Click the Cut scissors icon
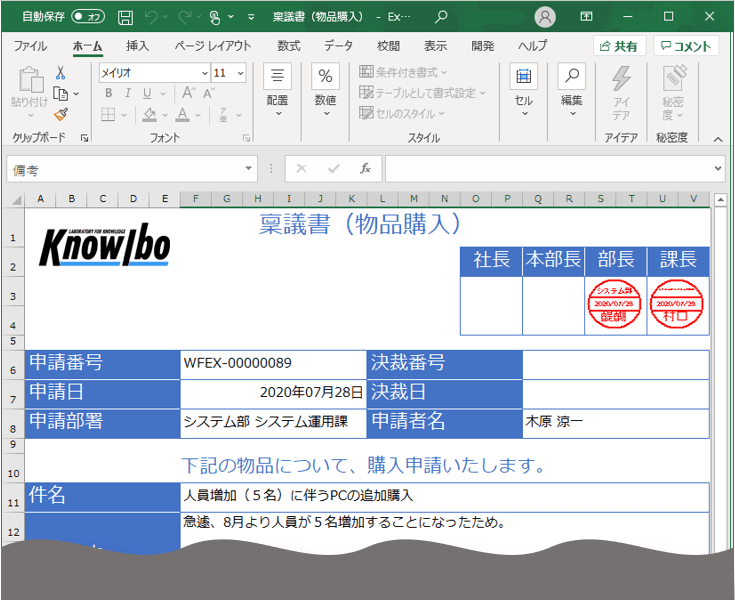 point(60,72)
